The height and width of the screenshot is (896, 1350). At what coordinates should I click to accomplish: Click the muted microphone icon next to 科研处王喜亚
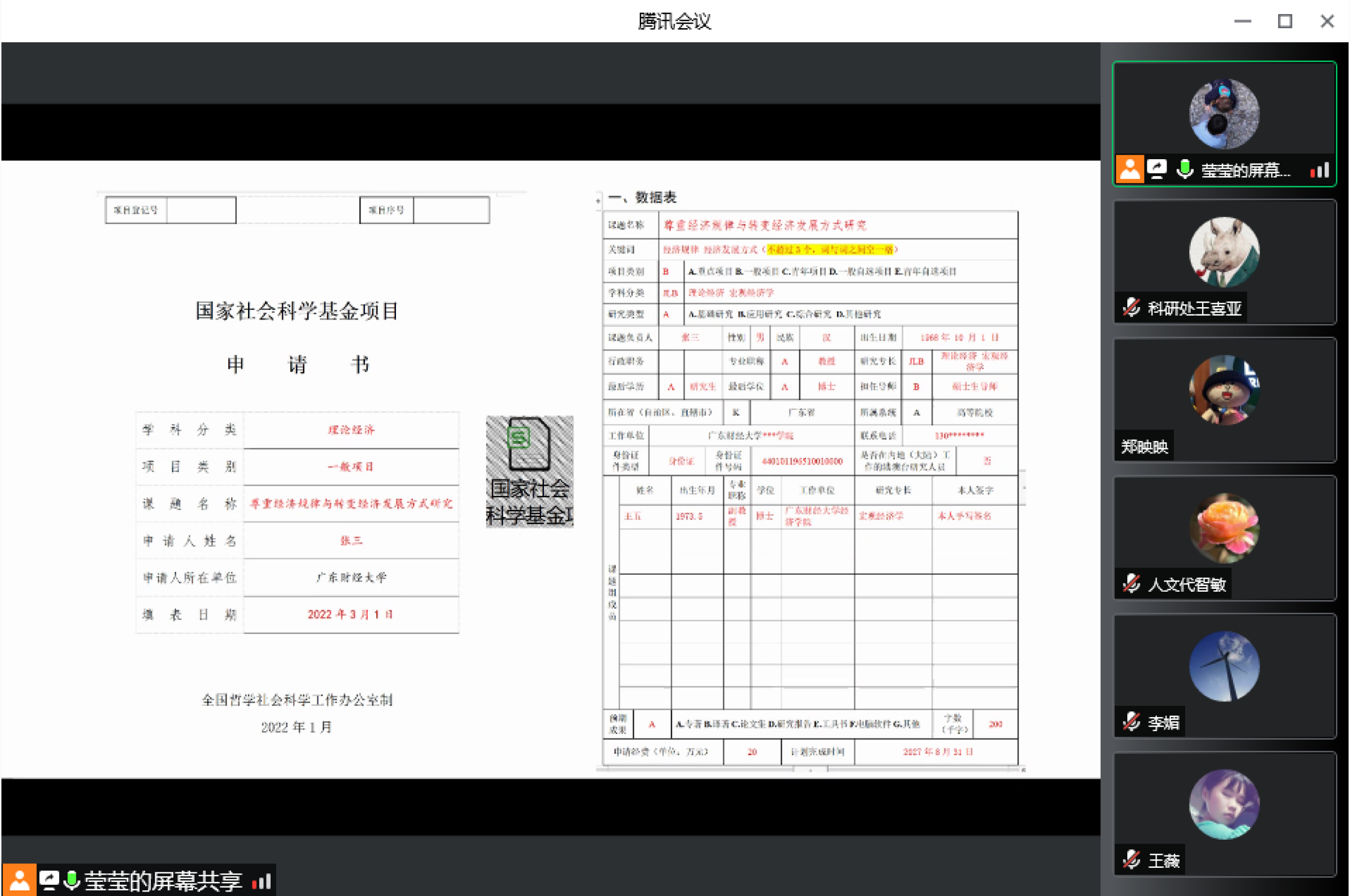pos(1131,308)
